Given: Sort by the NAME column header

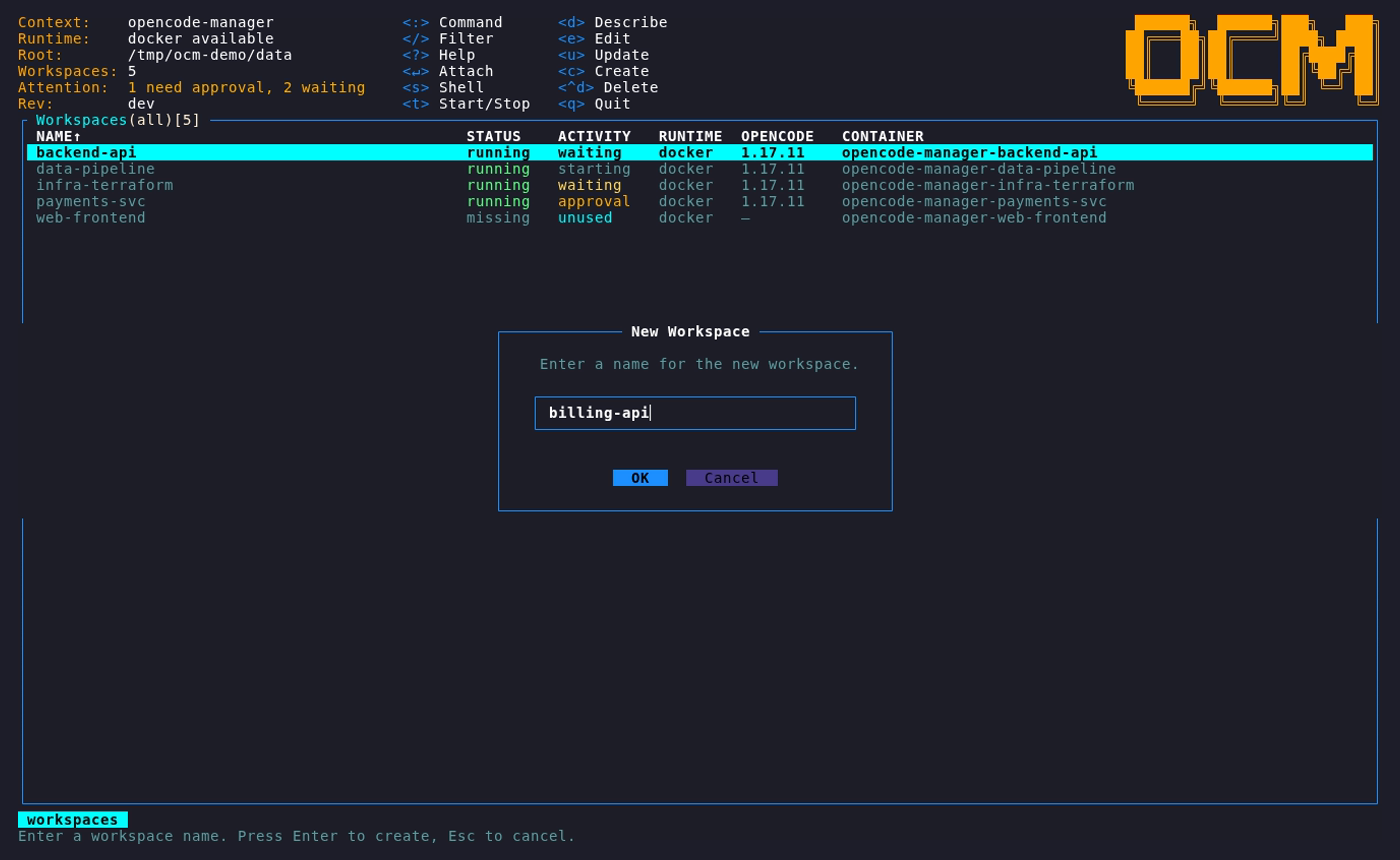Looking at the screenshot, I should point(59,136).
